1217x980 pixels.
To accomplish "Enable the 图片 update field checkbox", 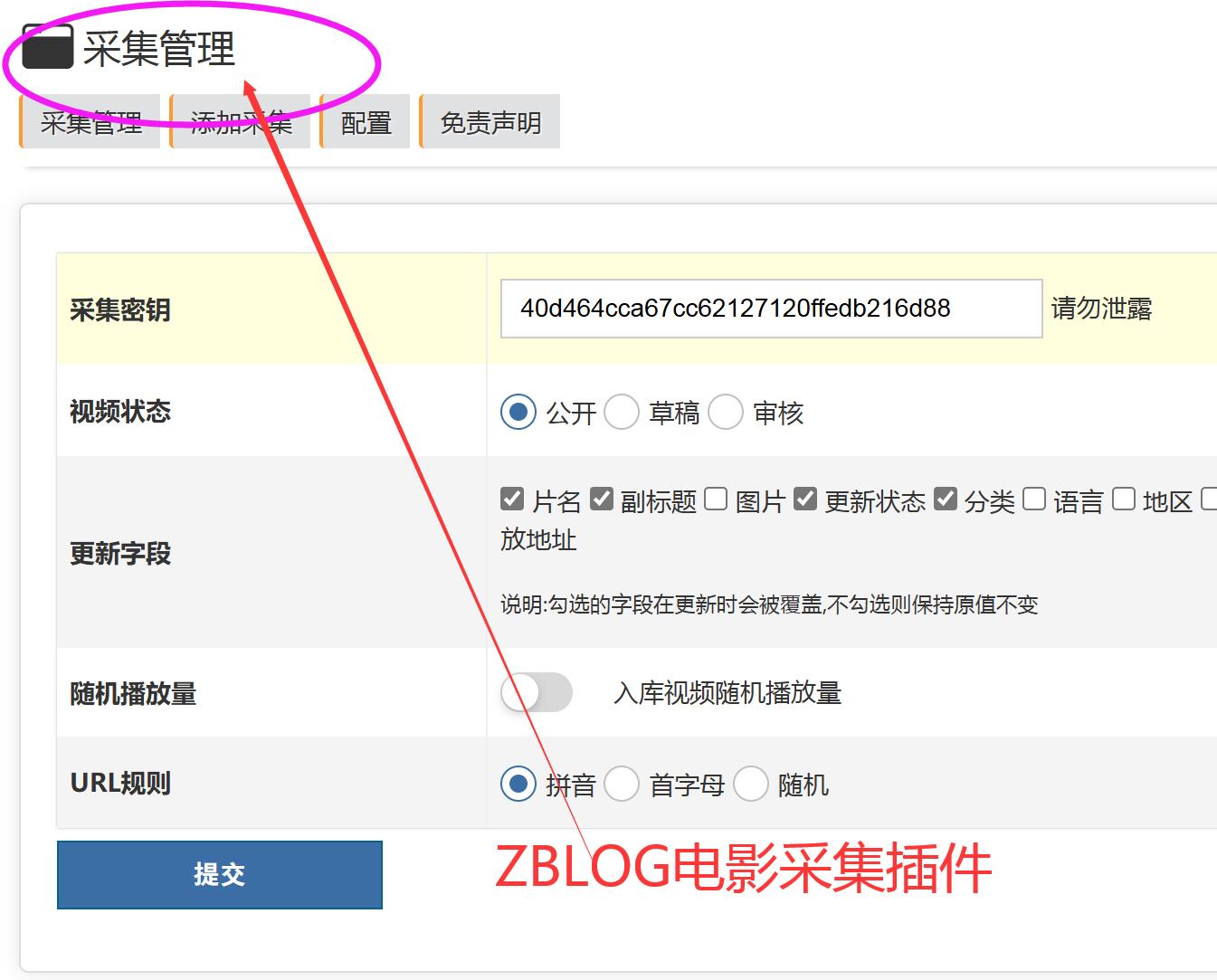I will click(716, 500).
